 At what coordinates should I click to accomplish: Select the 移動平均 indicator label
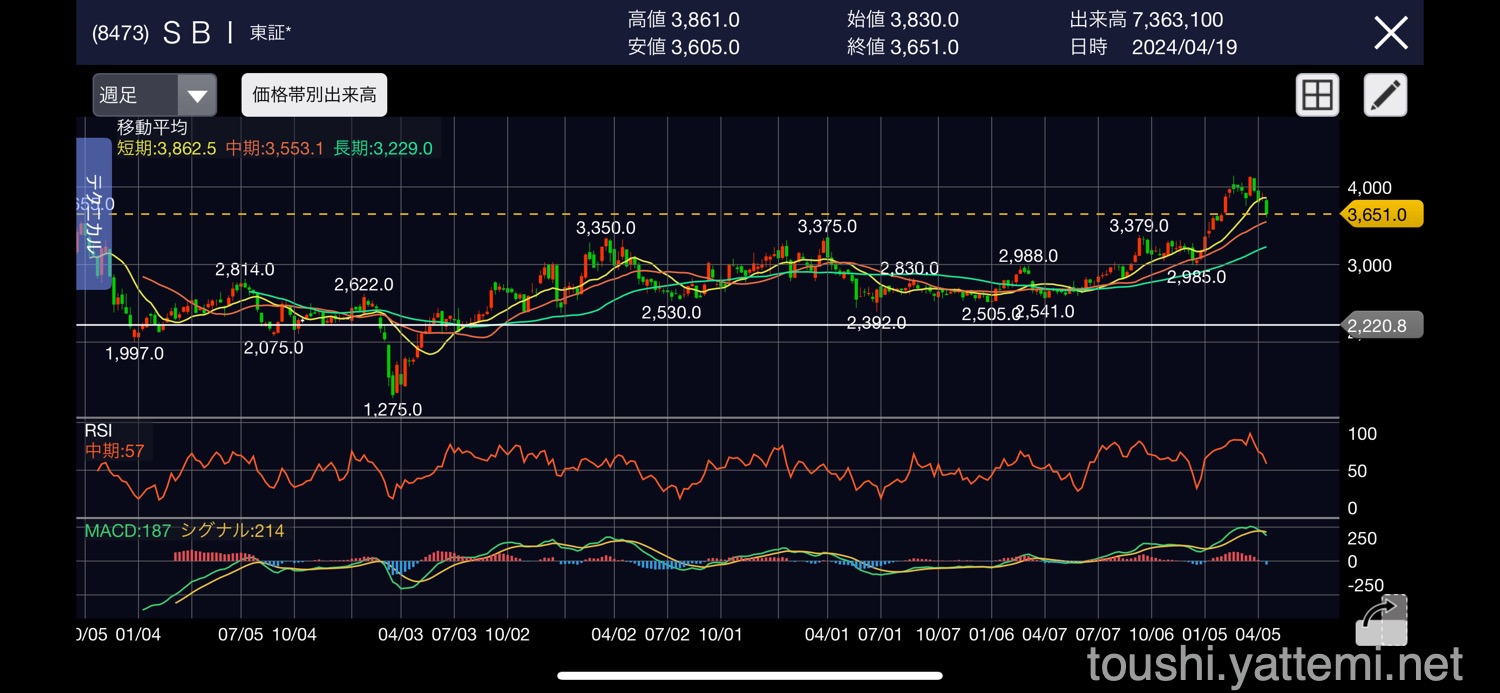152,128
